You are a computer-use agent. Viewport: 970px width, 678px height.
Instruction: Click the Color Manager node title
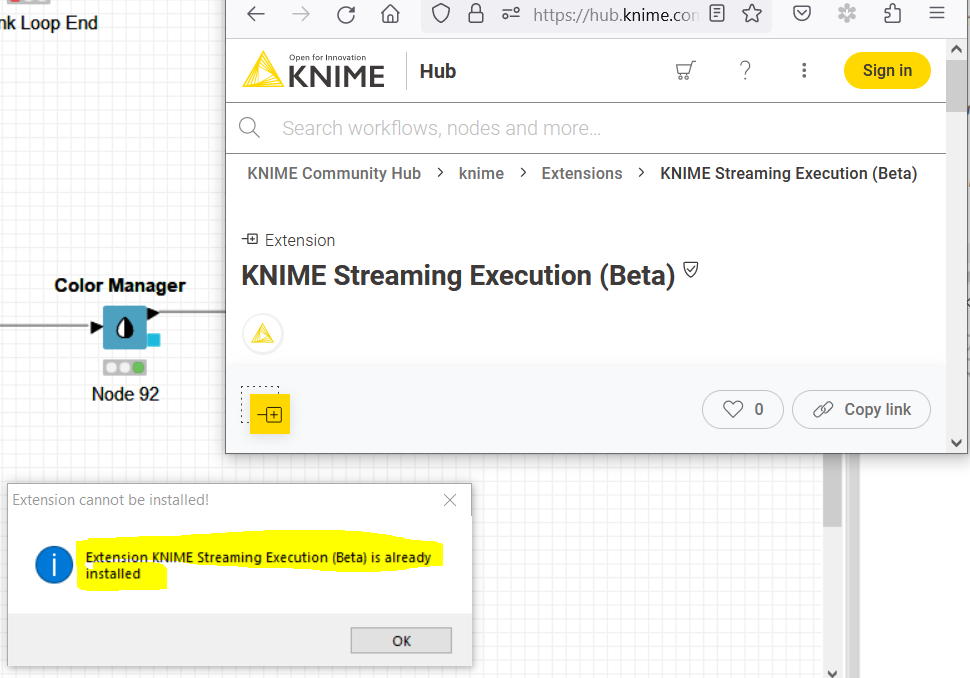120,285
